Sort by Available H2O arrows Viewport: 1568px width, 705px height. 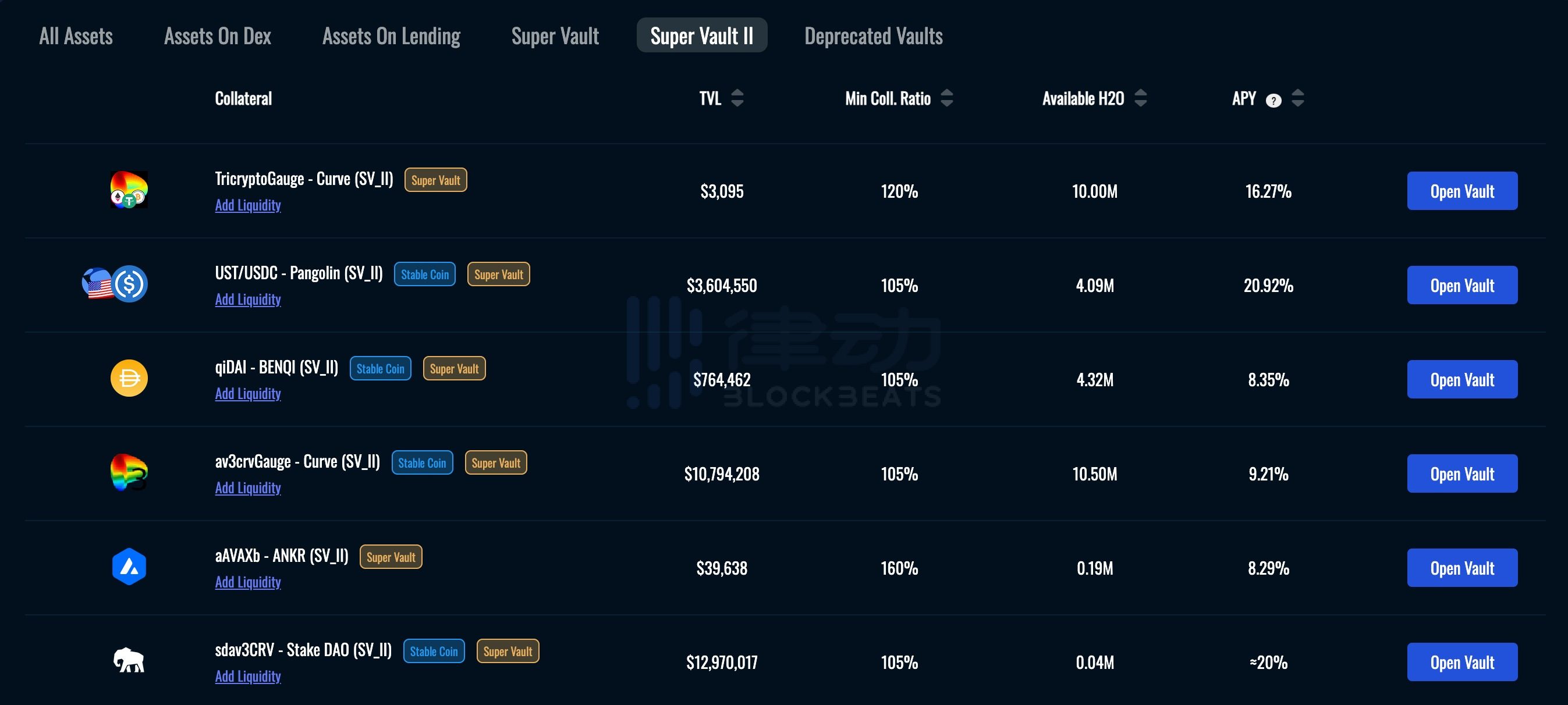[x=1141, y=98]
